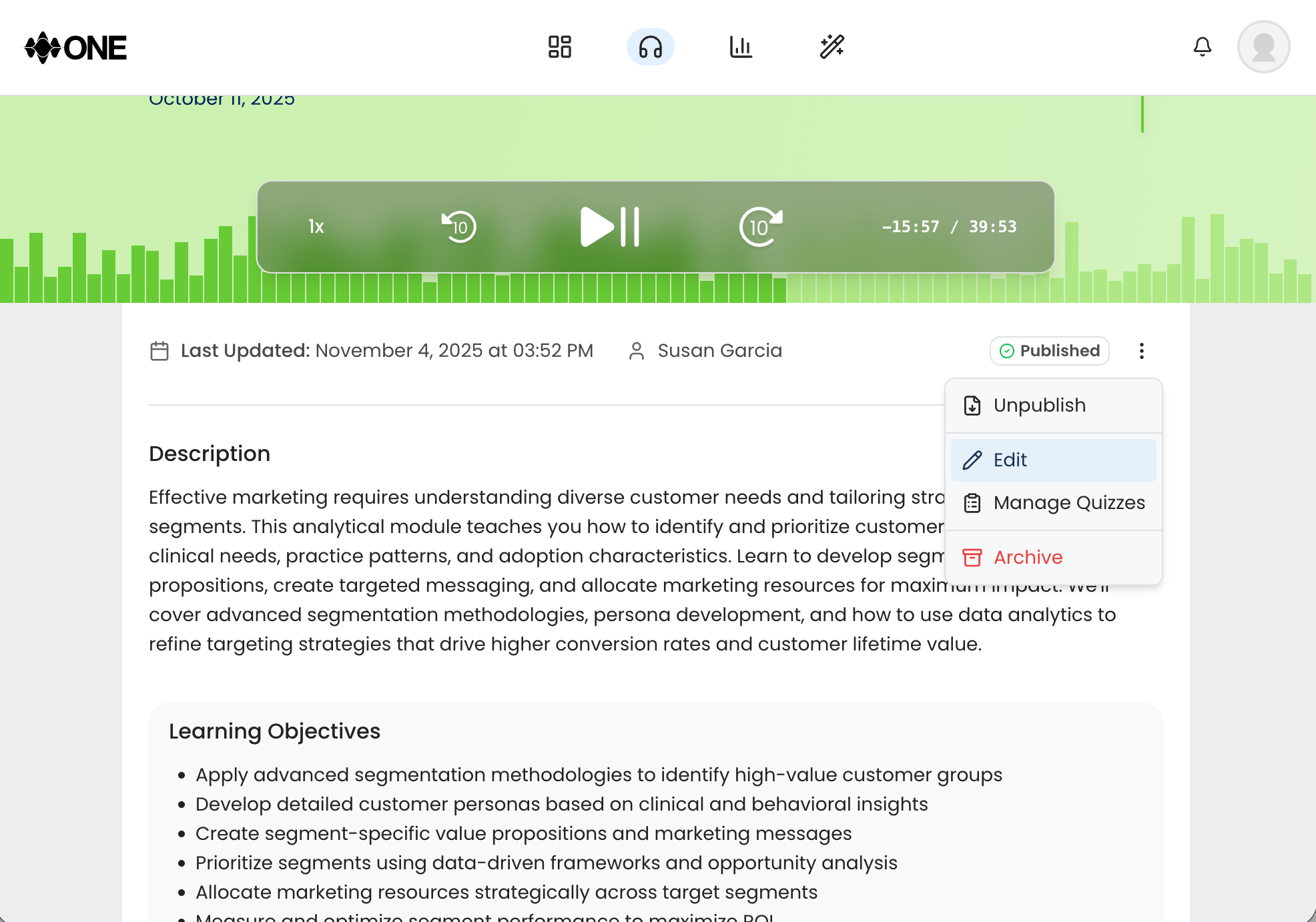This screenshot has height=922, width=1316.
Task: Open the analytics bar chart view
Action: 741,47
